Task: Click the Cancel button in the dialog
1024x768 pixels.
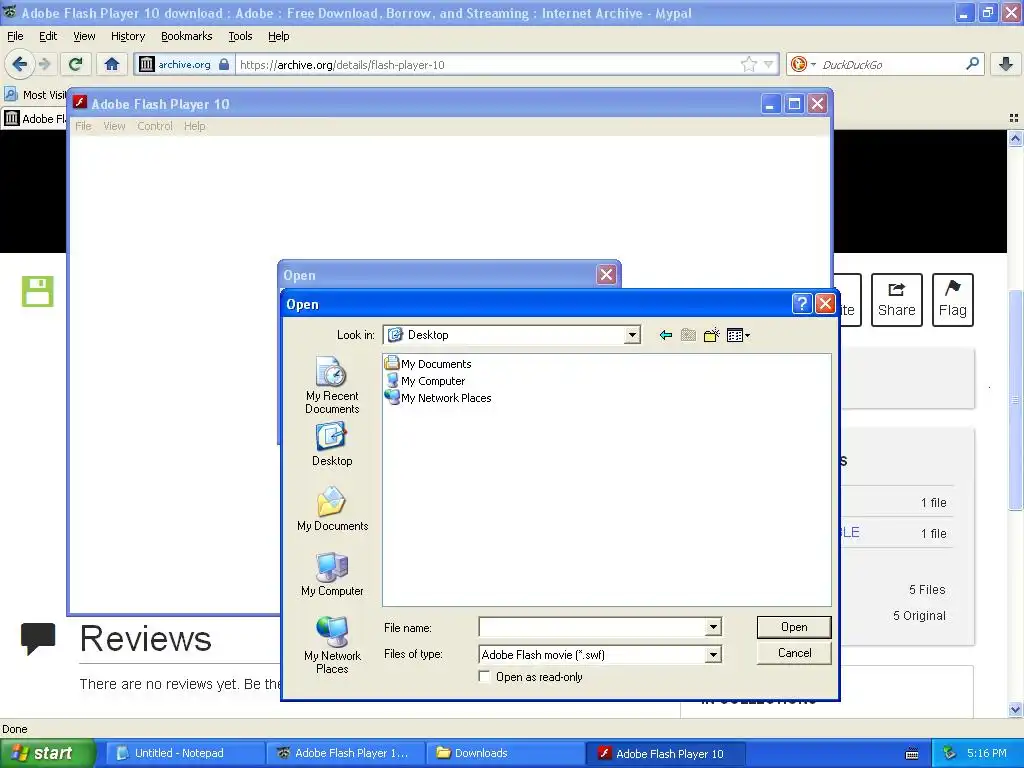Action: [x=793, y=653]
